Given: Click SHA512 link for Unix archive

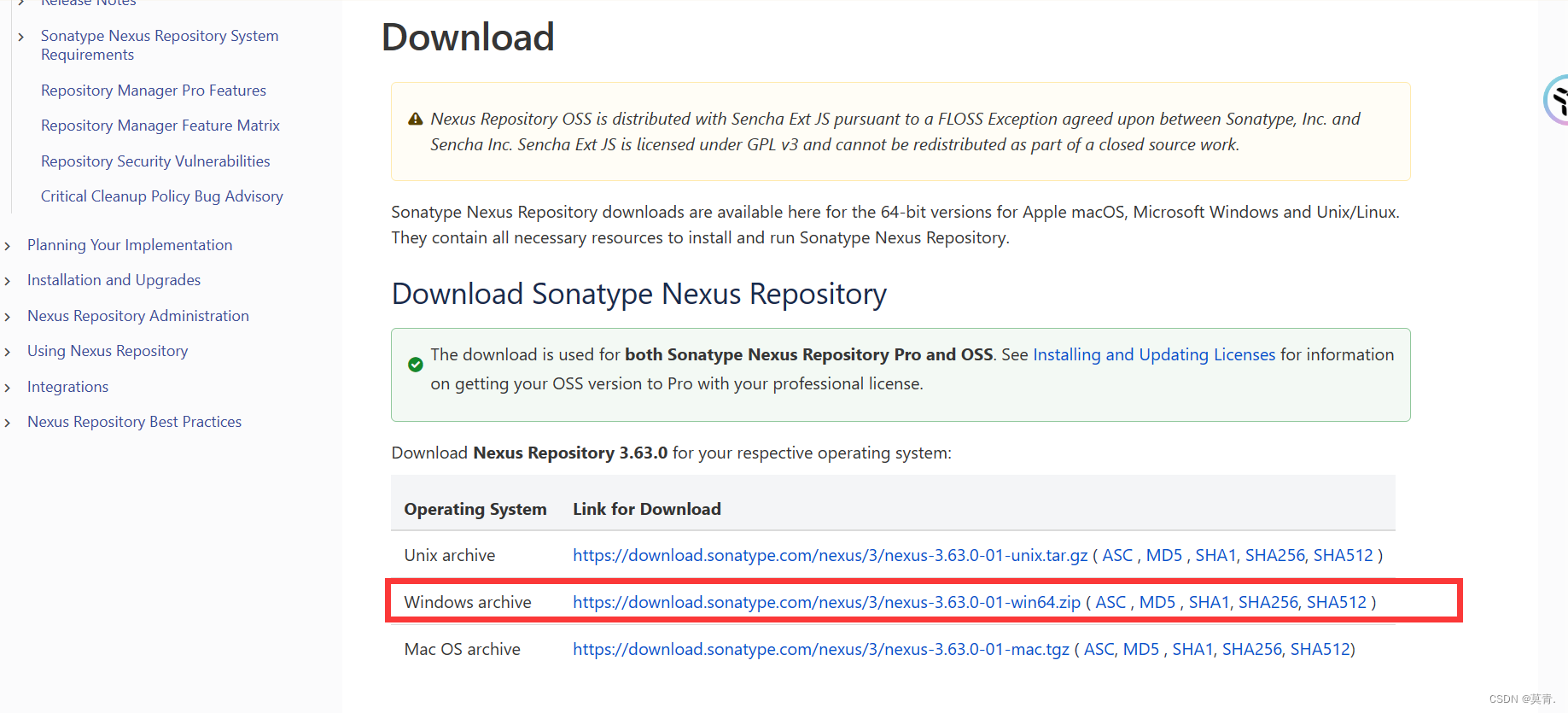Looking at the screenshot, I should (1344, 555).
